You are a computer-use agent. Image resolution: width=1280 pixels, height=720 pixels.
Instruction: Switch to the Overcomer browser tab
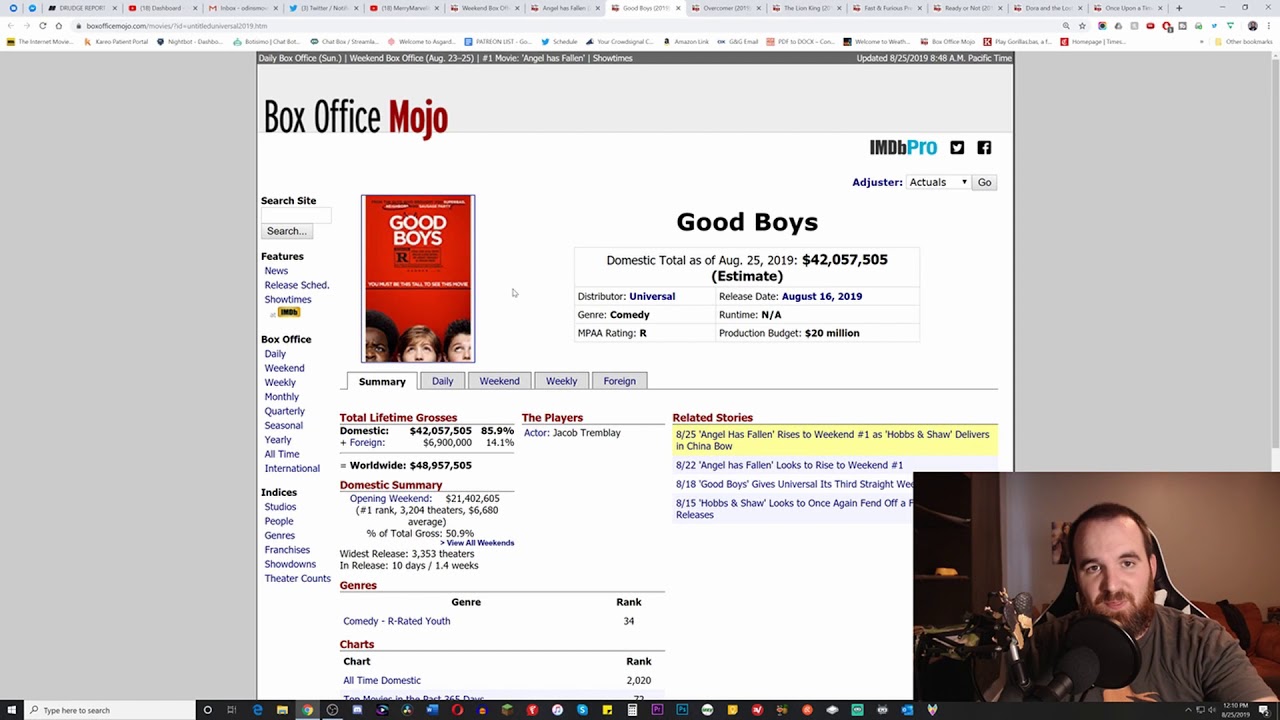(727, 8)
